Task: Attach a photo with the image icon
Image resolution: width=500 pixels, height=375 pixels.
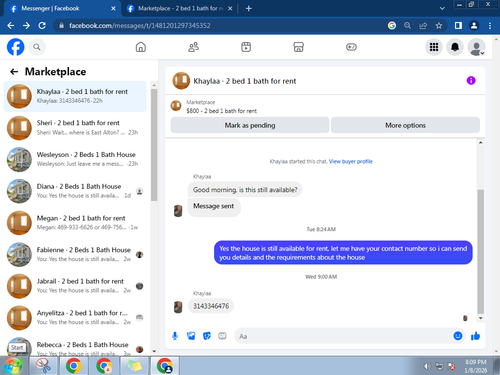Action: pos(191,336)
